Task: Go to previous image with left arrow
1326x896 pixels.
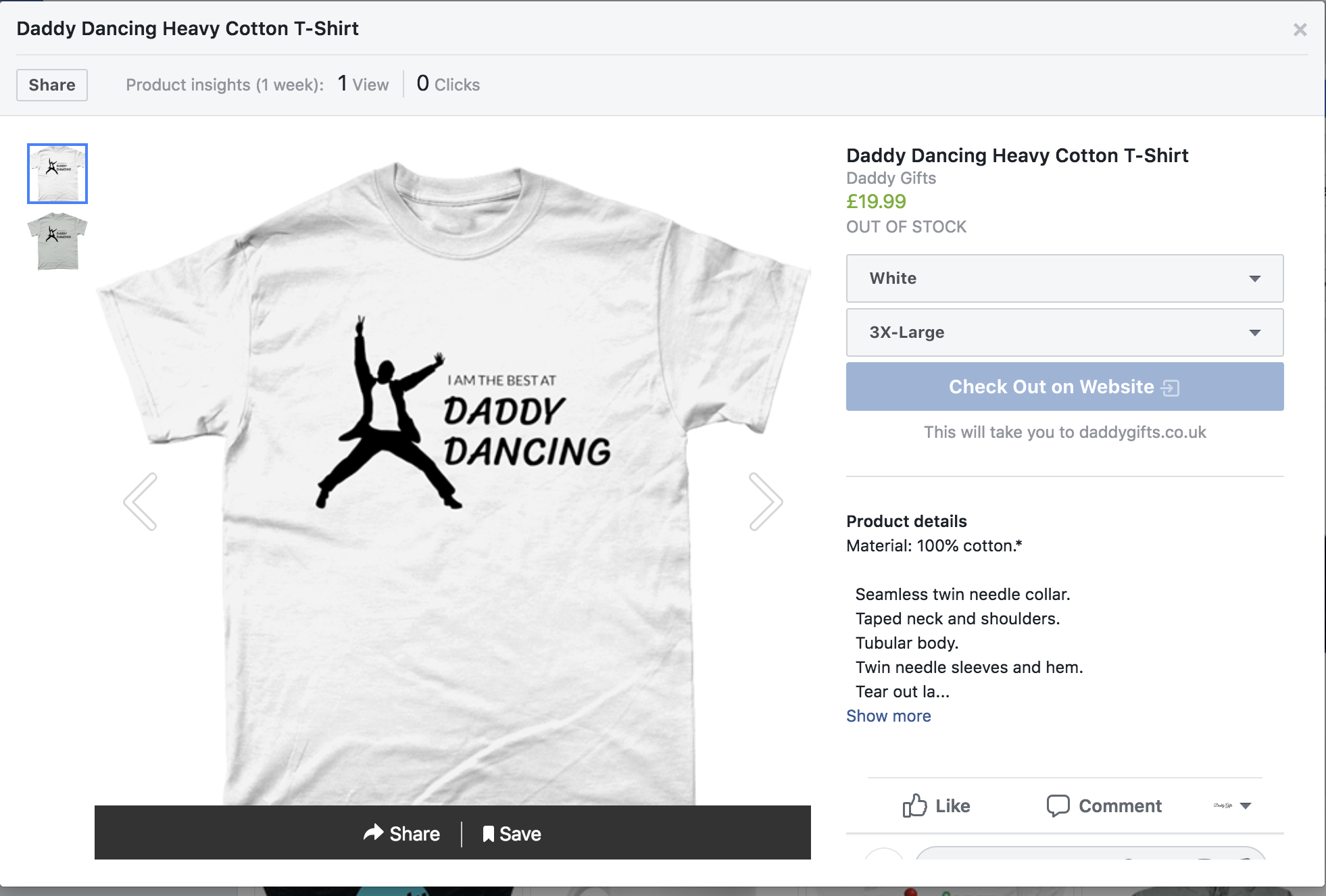Action: click(x=141, y=501)
